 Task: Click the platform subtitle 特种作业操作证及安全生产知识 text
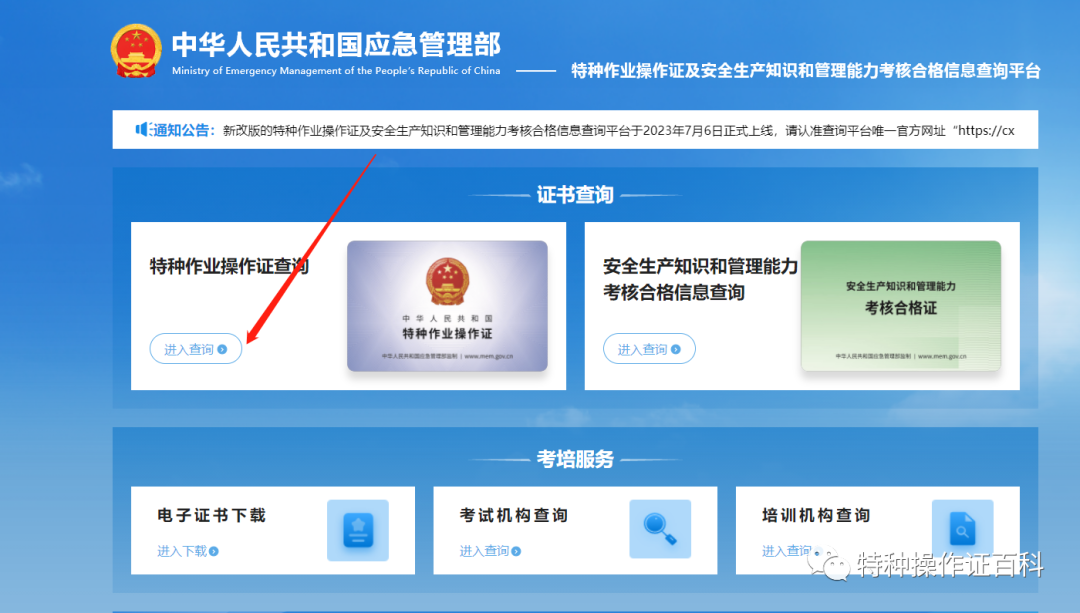(x=806, y=71)
